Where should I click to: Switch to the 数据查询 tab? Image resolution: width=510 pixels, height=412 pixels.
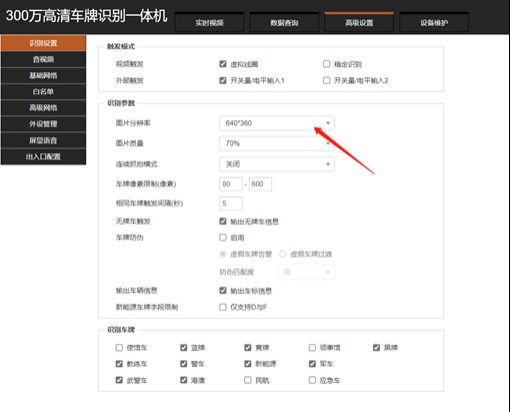click(x=284, y=23)
